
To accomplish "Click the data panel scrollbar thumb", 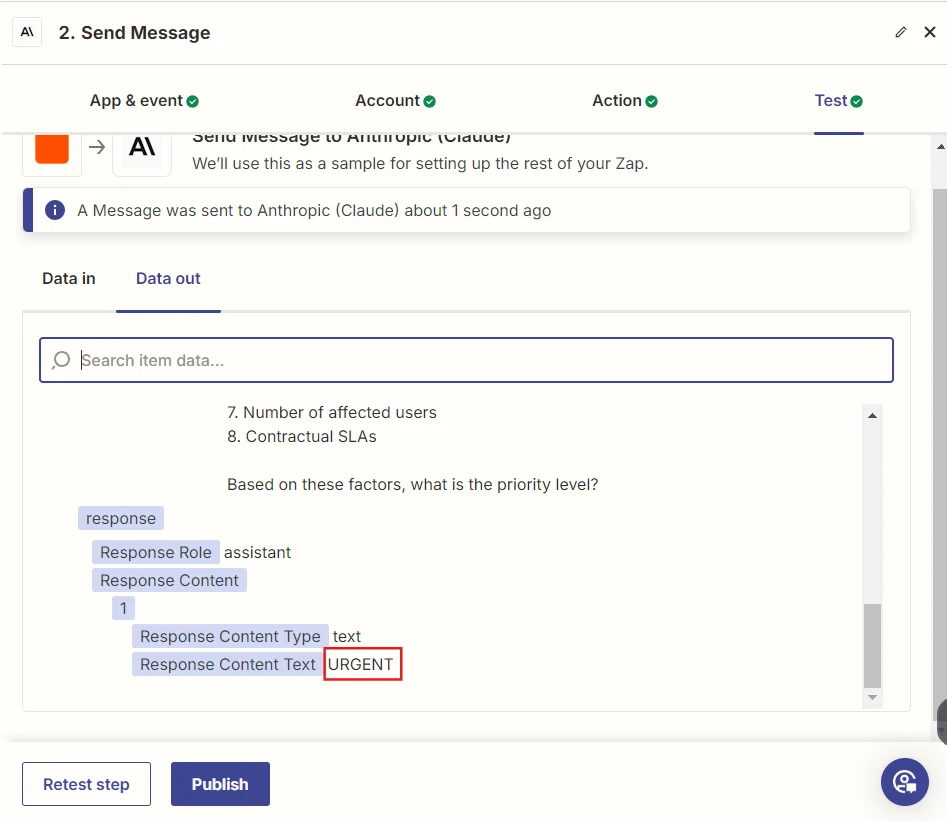I will pyautogui.click(x=872, y=646).
